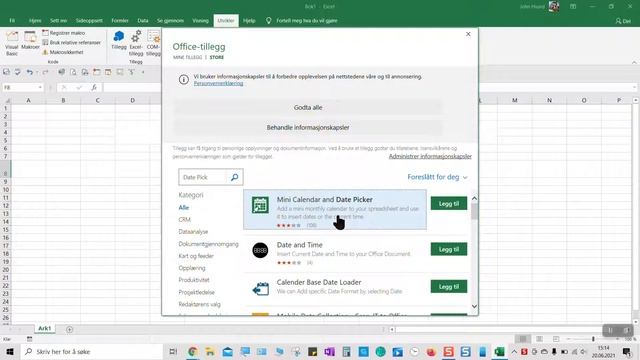This screenshot has width=640, height=360.
Task: Open the blue Tillegg add-ins button
Action: tap(119, 40)
